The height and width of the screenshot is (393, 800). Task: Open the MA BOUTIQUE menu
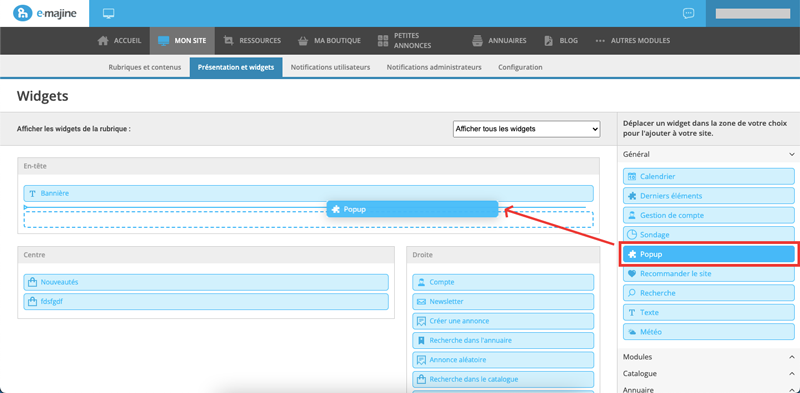click(329, 41)
